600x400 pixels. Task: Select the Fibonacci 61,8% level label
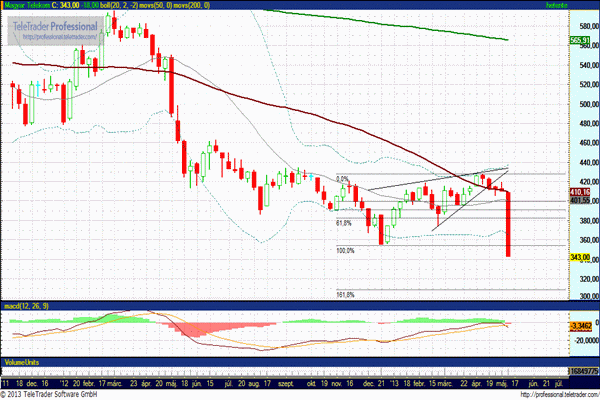coord(344,223)
